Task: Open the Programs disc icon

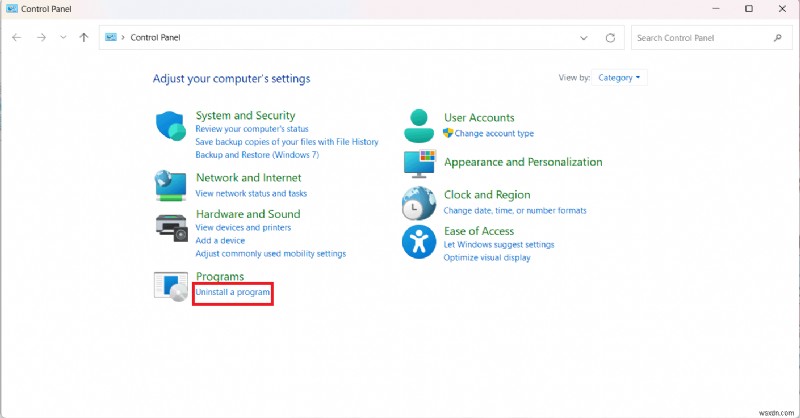Action: coord(171,286)
